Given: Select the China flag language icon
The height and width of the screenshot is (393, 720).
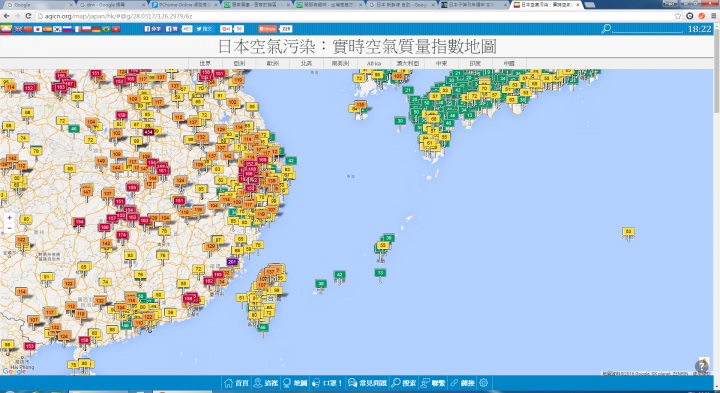Looking at the screenshot, I should click(28, 29).
